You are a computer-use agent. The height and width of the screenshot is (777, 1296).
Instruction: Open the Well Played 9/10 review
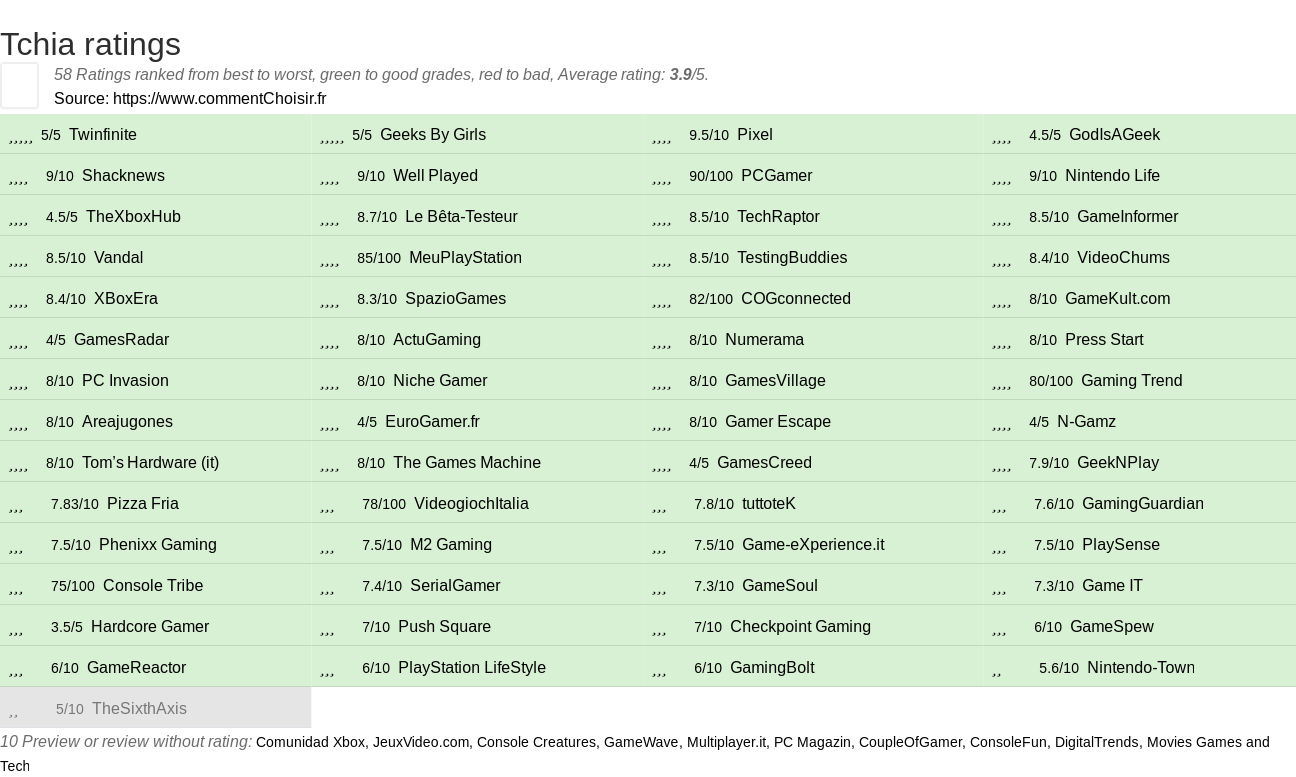477,175
